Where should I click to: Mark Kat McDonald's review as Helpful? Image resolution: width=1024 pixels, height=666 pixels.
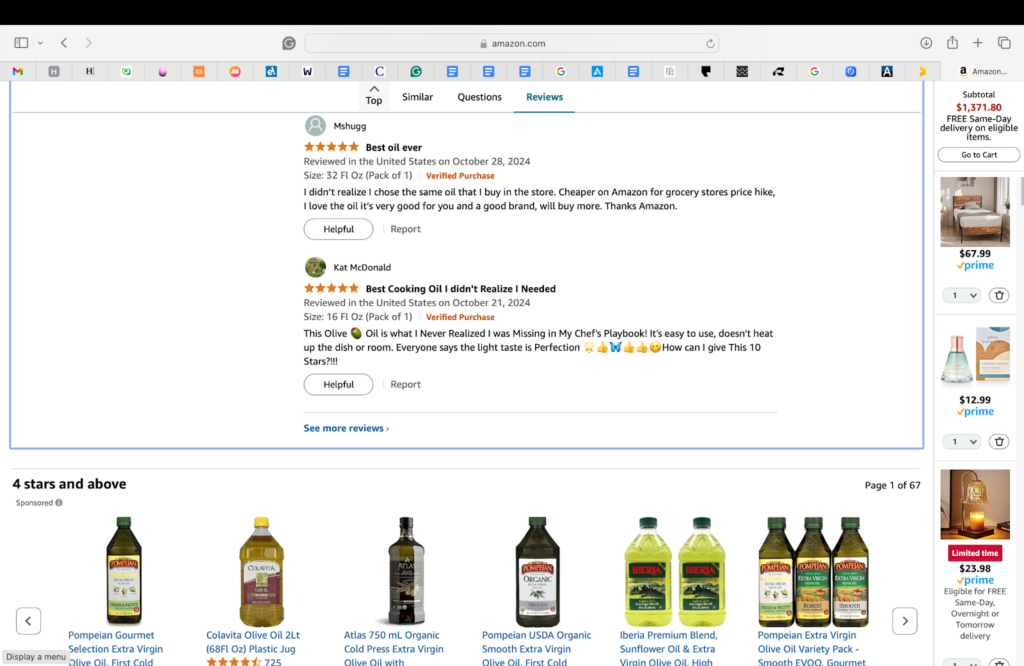[x=338, y=385]
